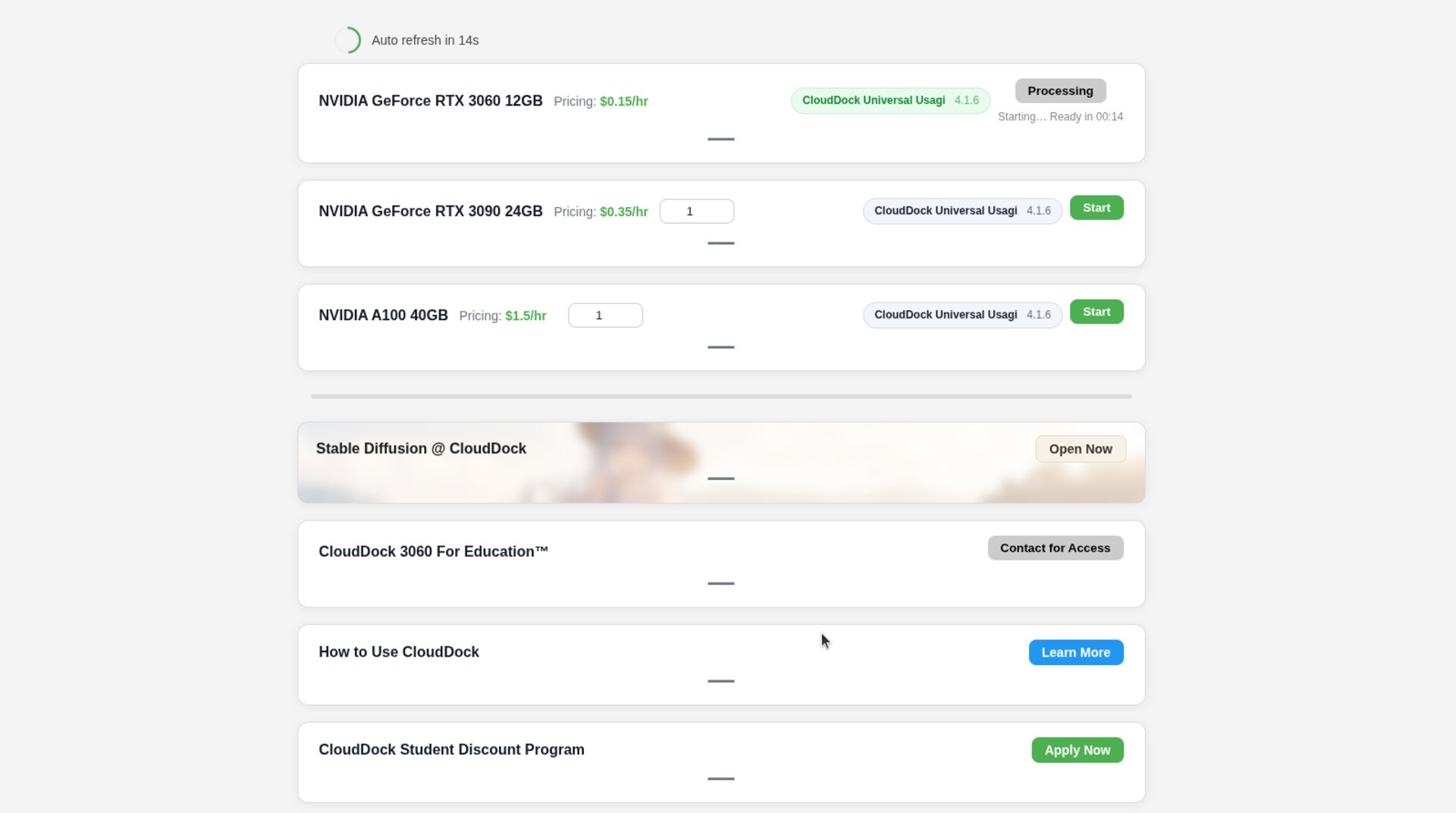Image resolution: width=1456 pixels, height=813 pixels.
Task: Click the Processing status button
Action: (1059, 91)
